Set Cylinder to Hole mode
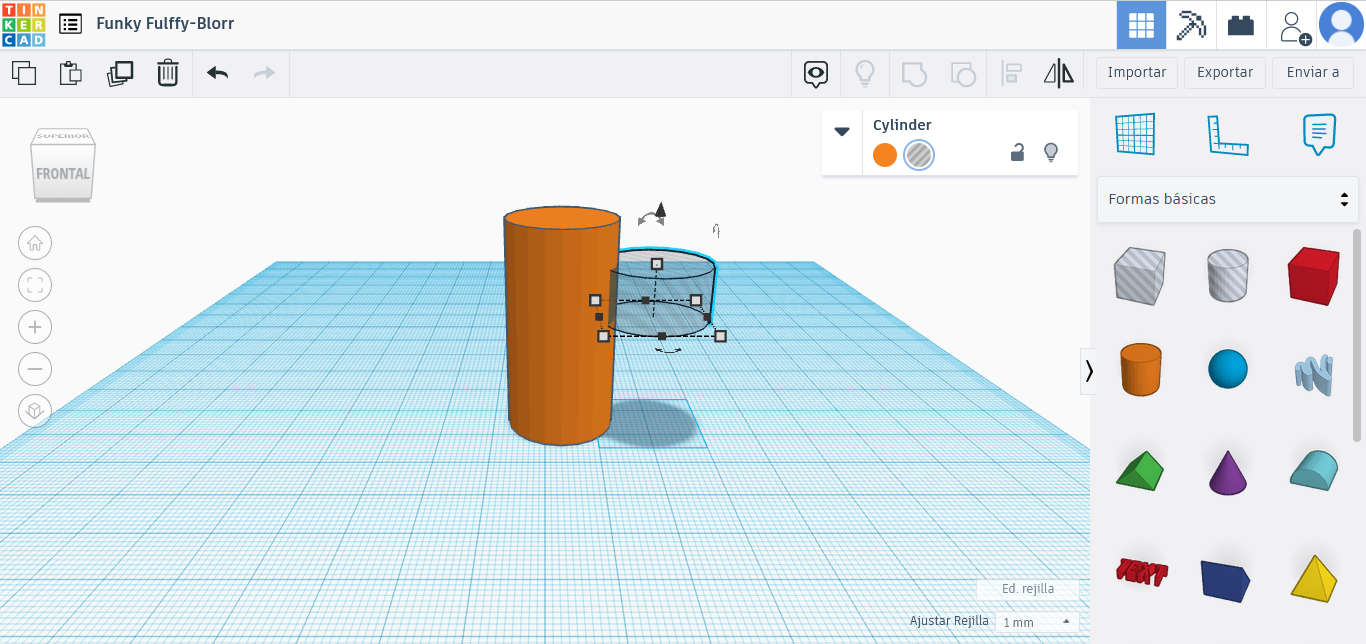The height and width of the screenshot is (644, 1366). pos(919,155)
